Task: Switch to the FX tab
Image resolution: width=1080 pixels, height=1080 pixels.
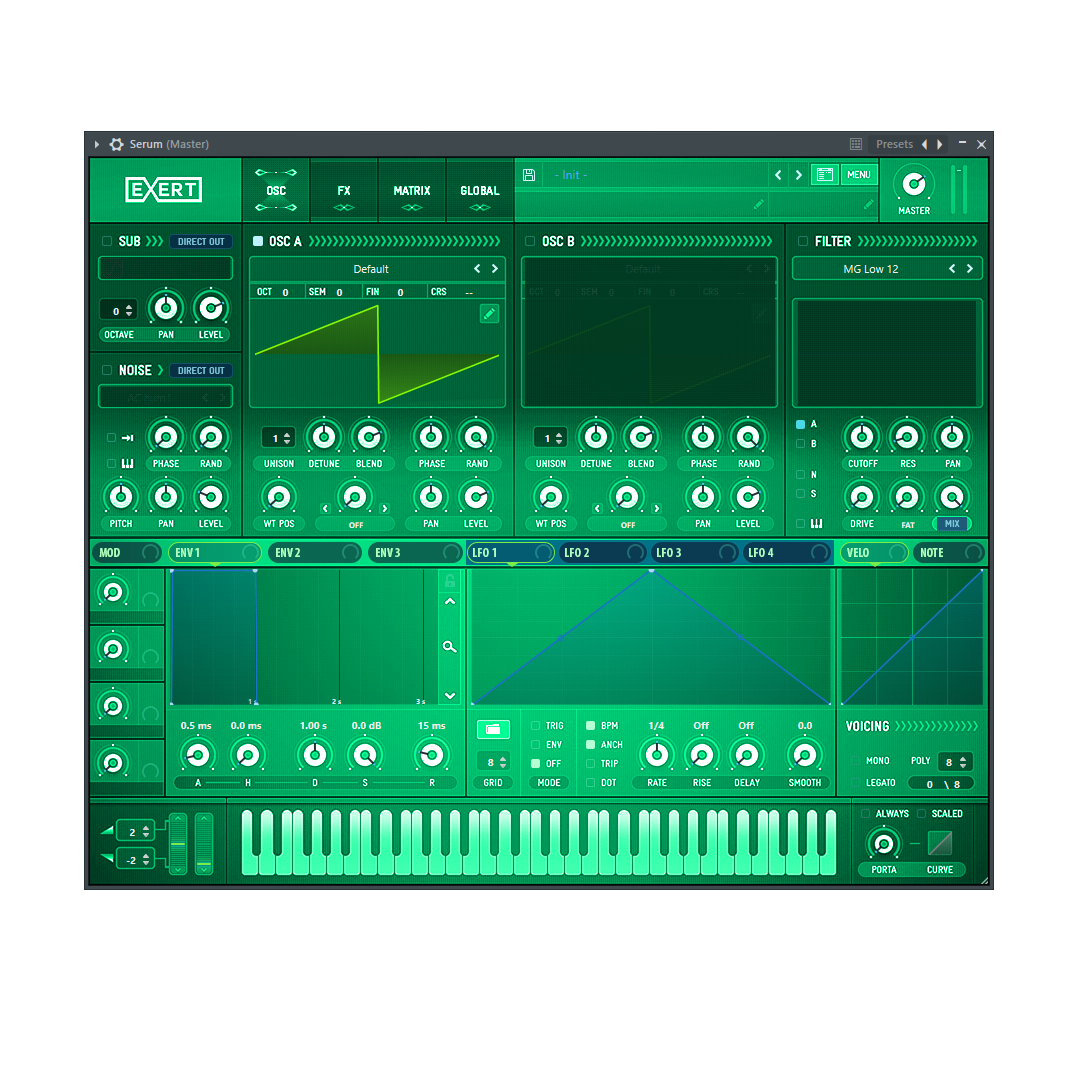Action: [x=344, y=191]
